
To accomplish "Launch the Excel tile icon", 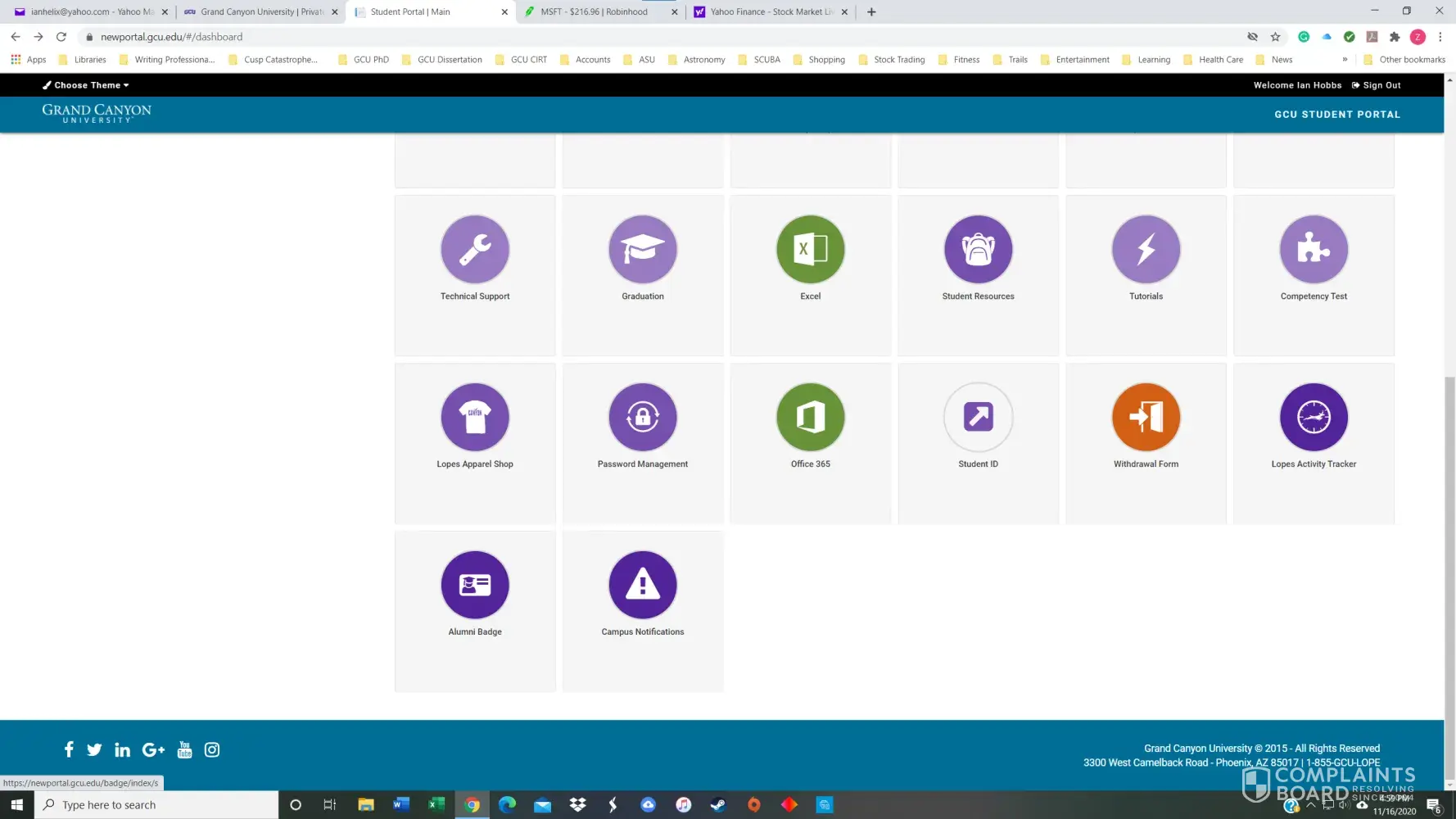I will coord(810,249).
